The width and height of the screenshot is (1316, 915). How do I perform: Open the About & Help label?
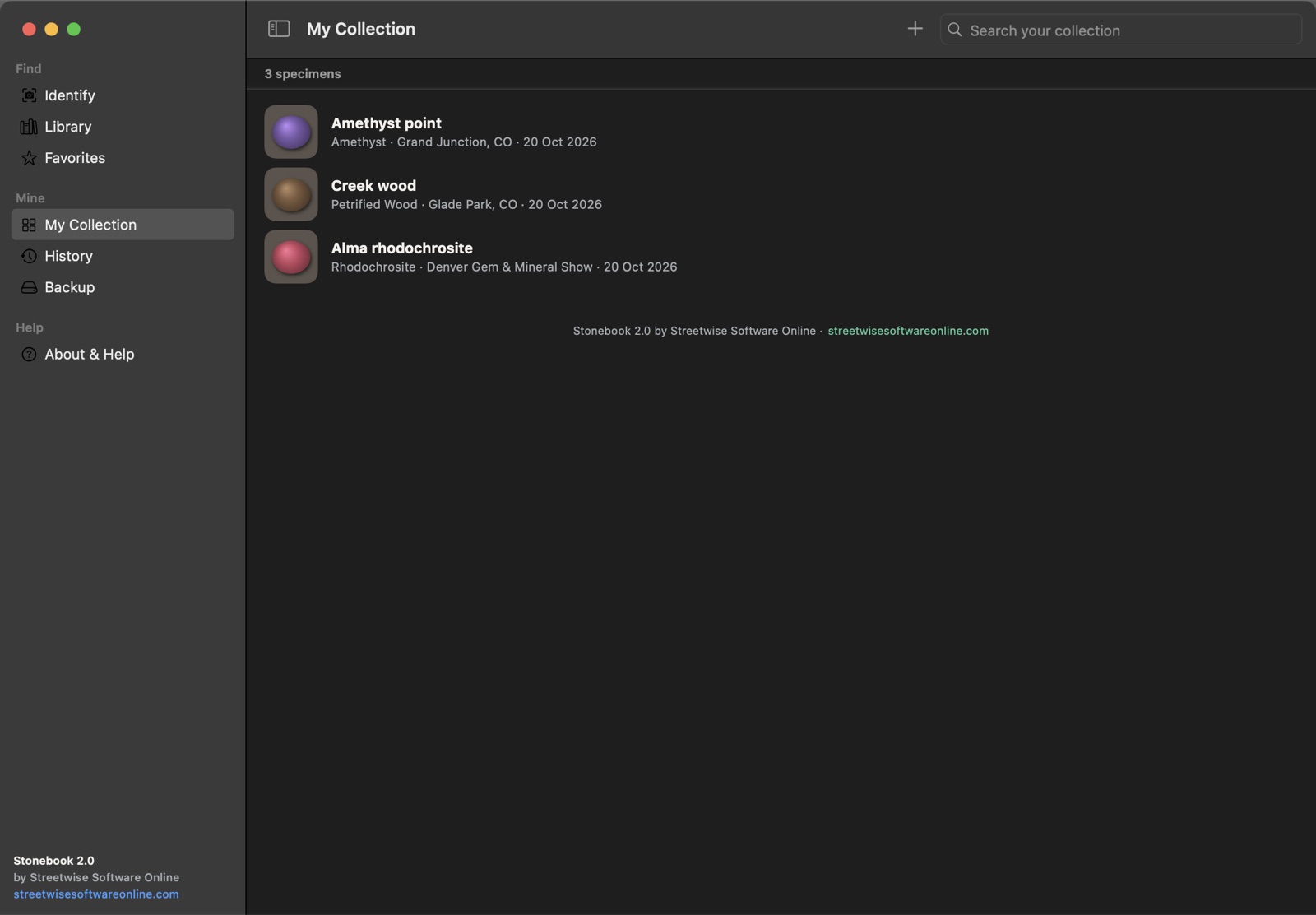tap(90, 355)
